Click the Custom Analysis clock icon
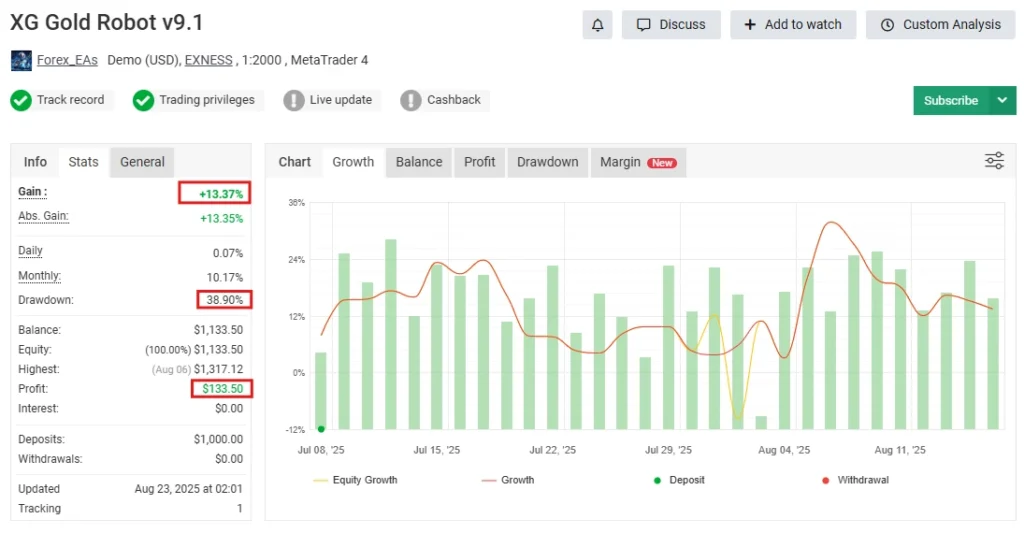Viewport: 1024px width, 533px height. coord(887,25)
